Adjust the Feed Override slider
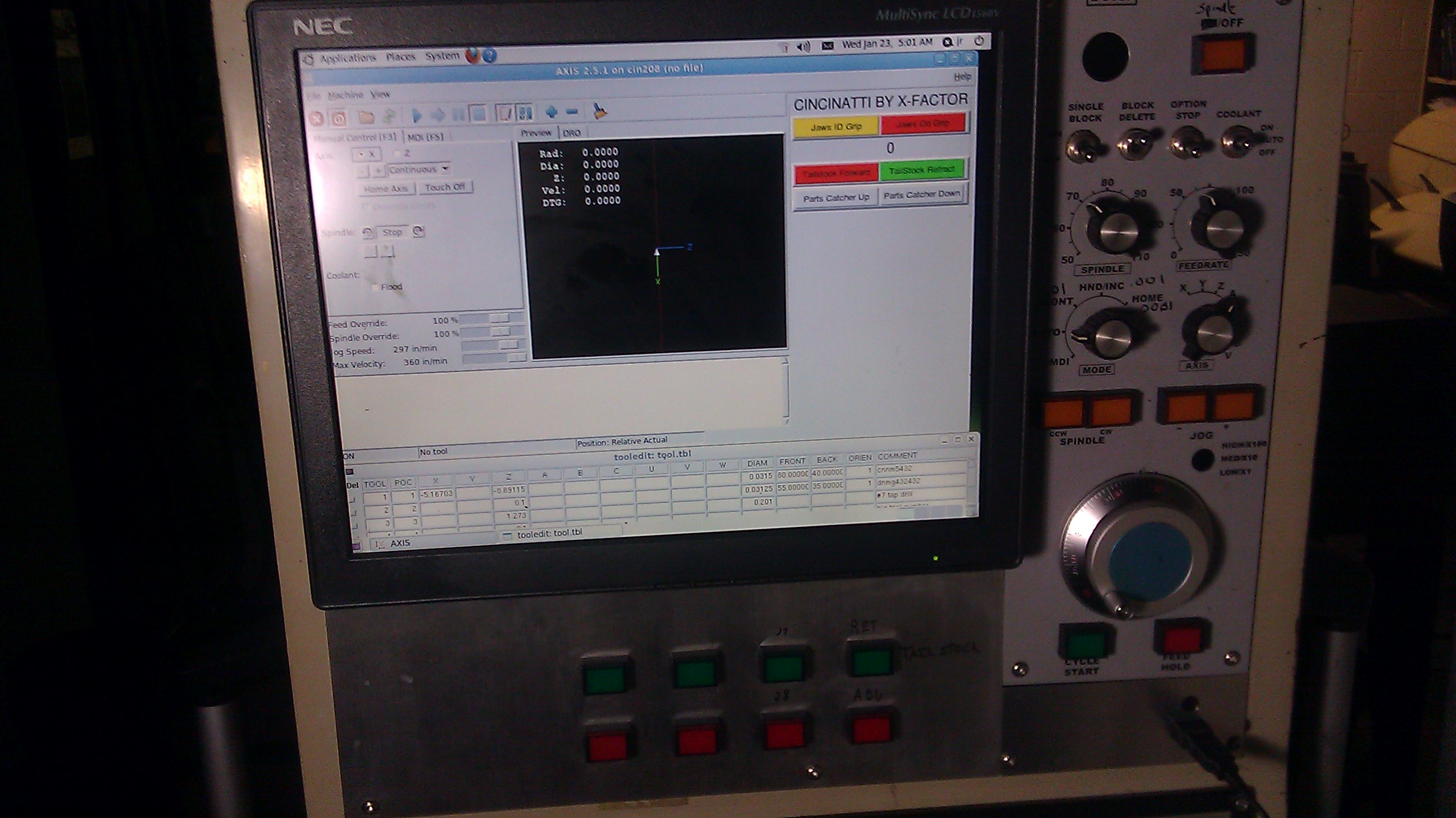The height and width of the screenshot is (818, 1456). 492,319
